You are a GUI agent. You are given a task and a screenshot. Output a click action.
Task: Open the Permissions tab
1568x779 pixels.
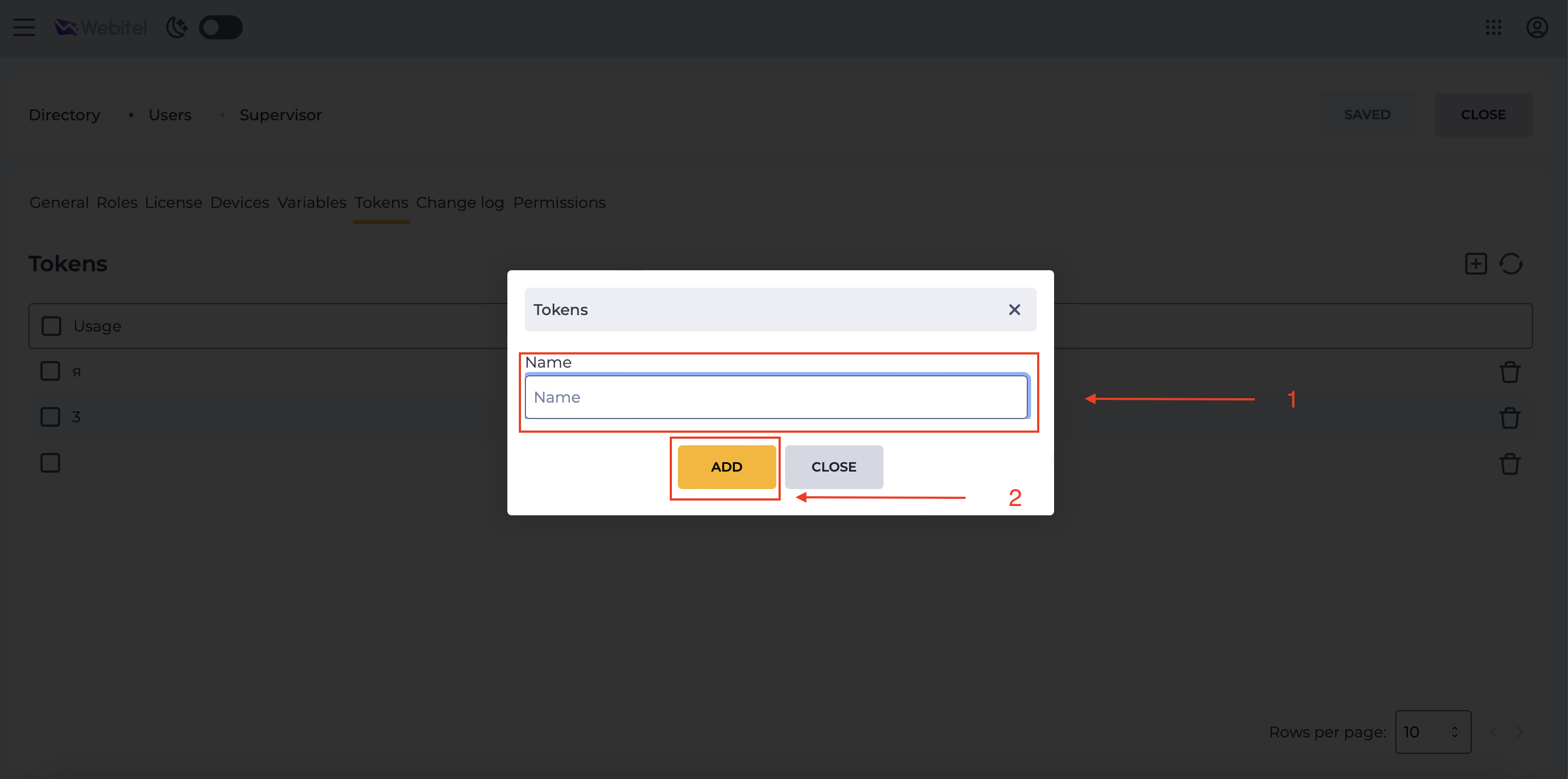click(x=559, y=202)
